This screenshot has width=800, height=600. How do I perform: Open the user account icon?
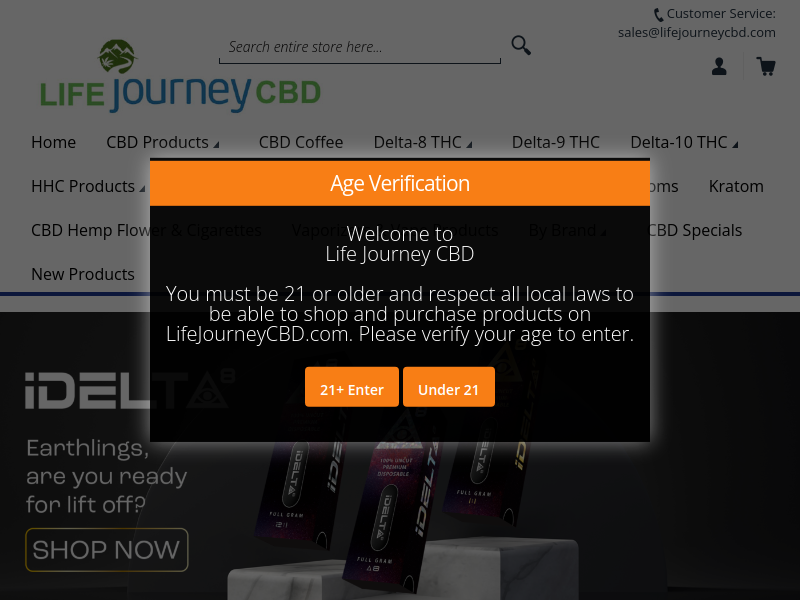[x=719, y=66]
